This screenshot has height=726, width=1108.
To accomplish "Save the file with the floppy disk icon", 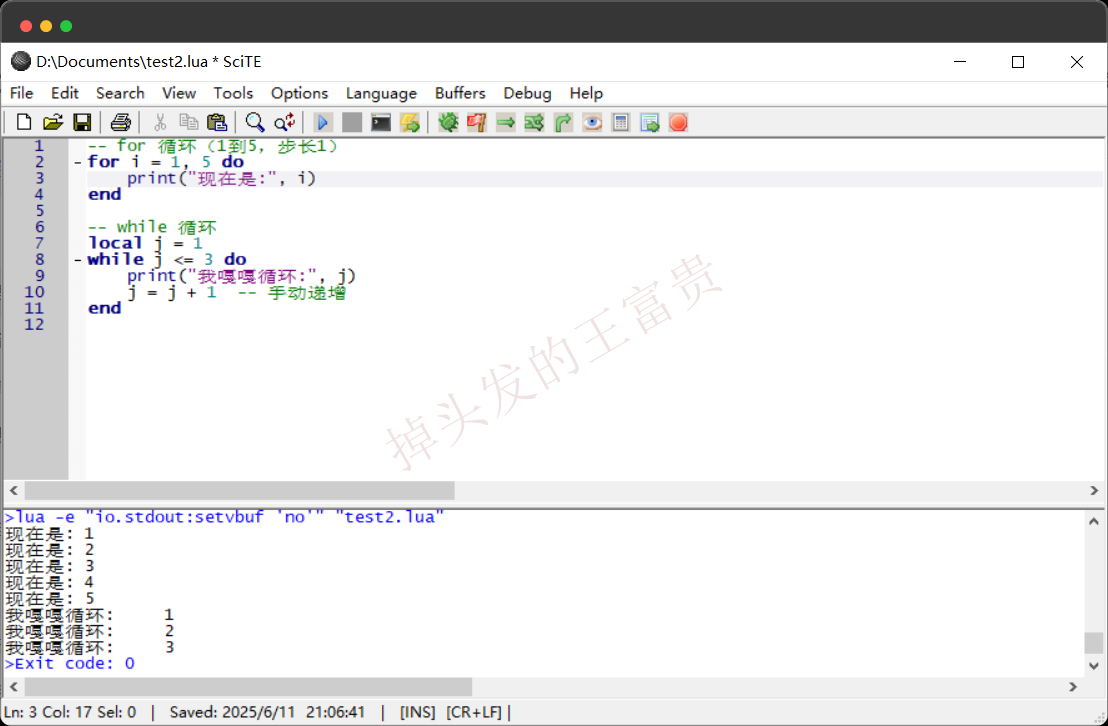I will (82, 122).
